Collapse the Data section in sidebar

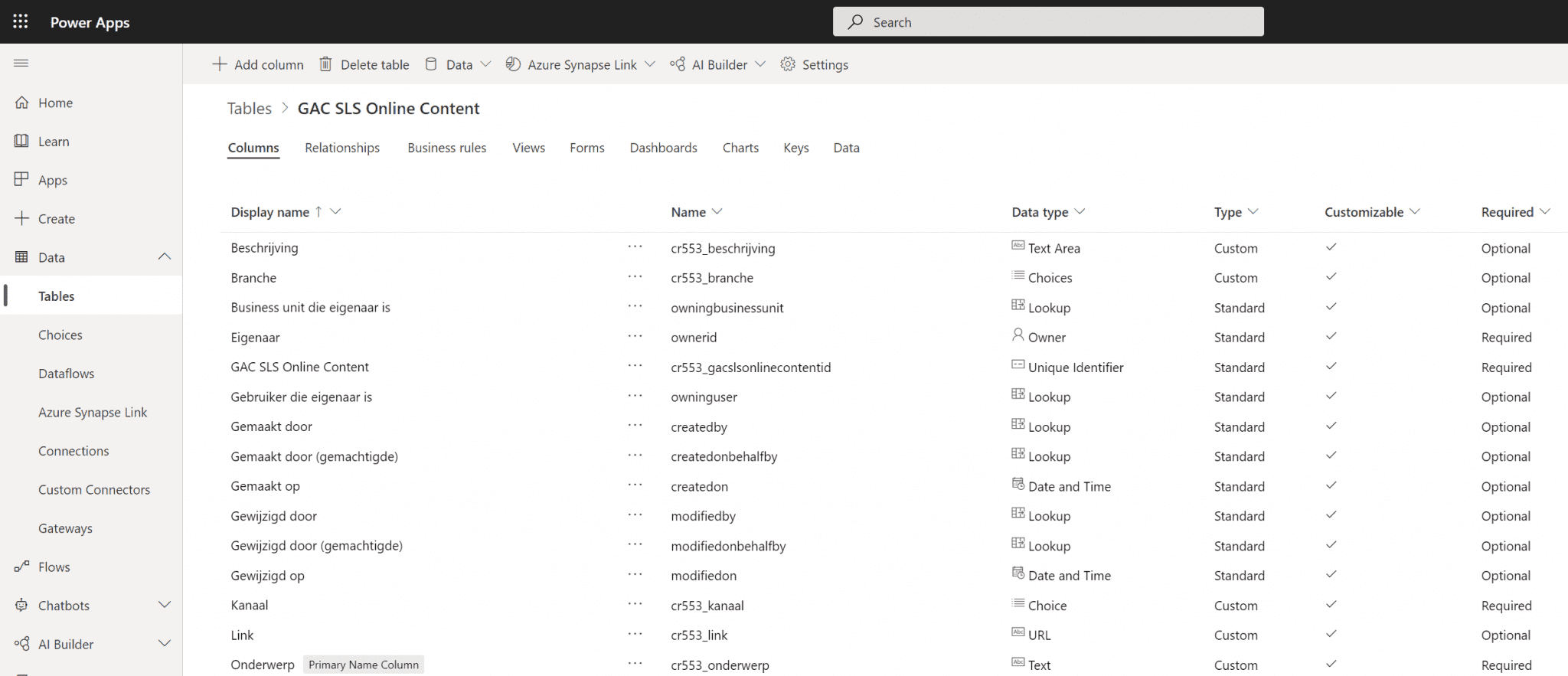pos(165,256)
